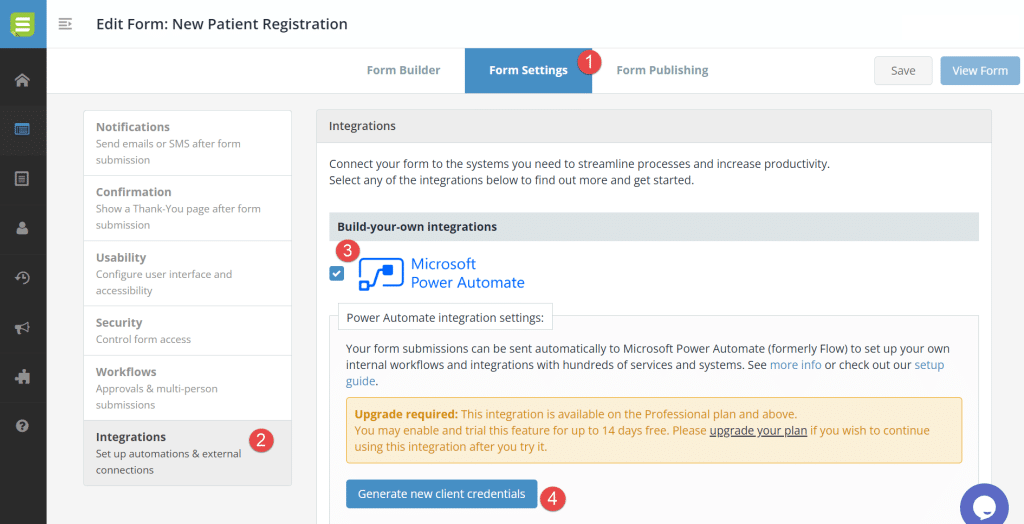Open the chat bubble widget

[983, 505]
